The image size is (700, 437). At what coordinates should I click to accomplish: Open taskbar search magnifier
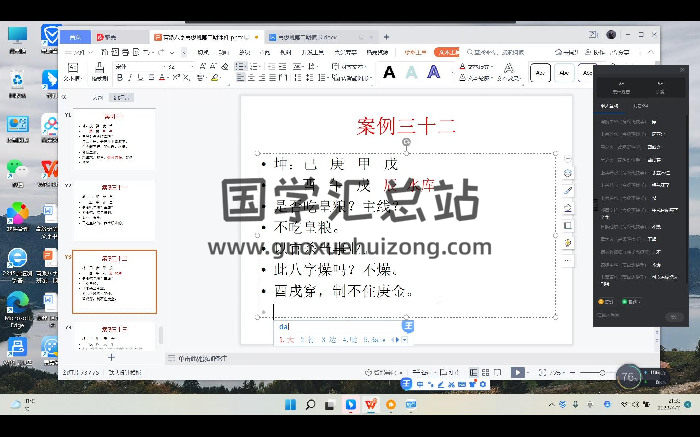coord(310,405)
